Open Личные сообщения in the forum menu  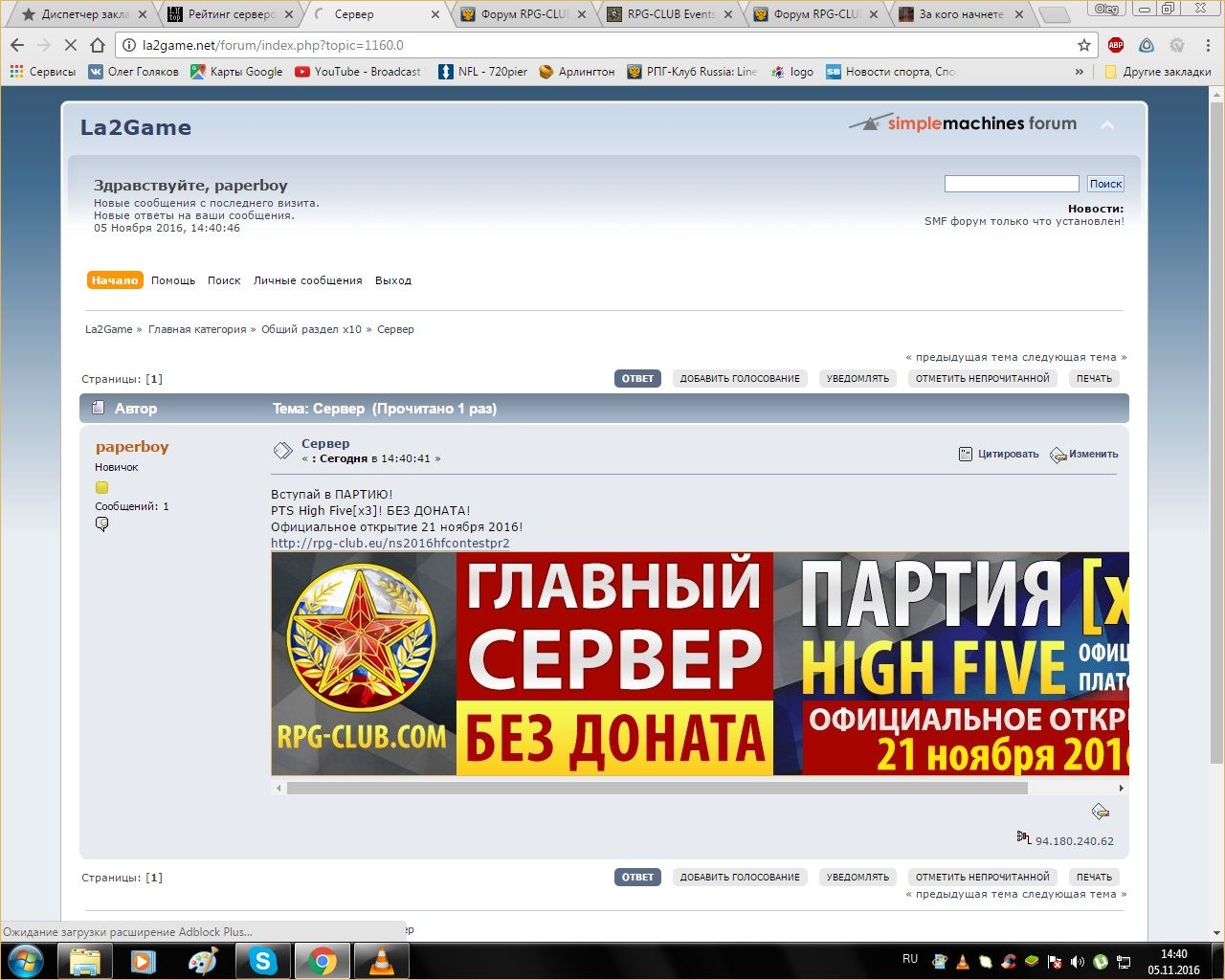point(307,280)
